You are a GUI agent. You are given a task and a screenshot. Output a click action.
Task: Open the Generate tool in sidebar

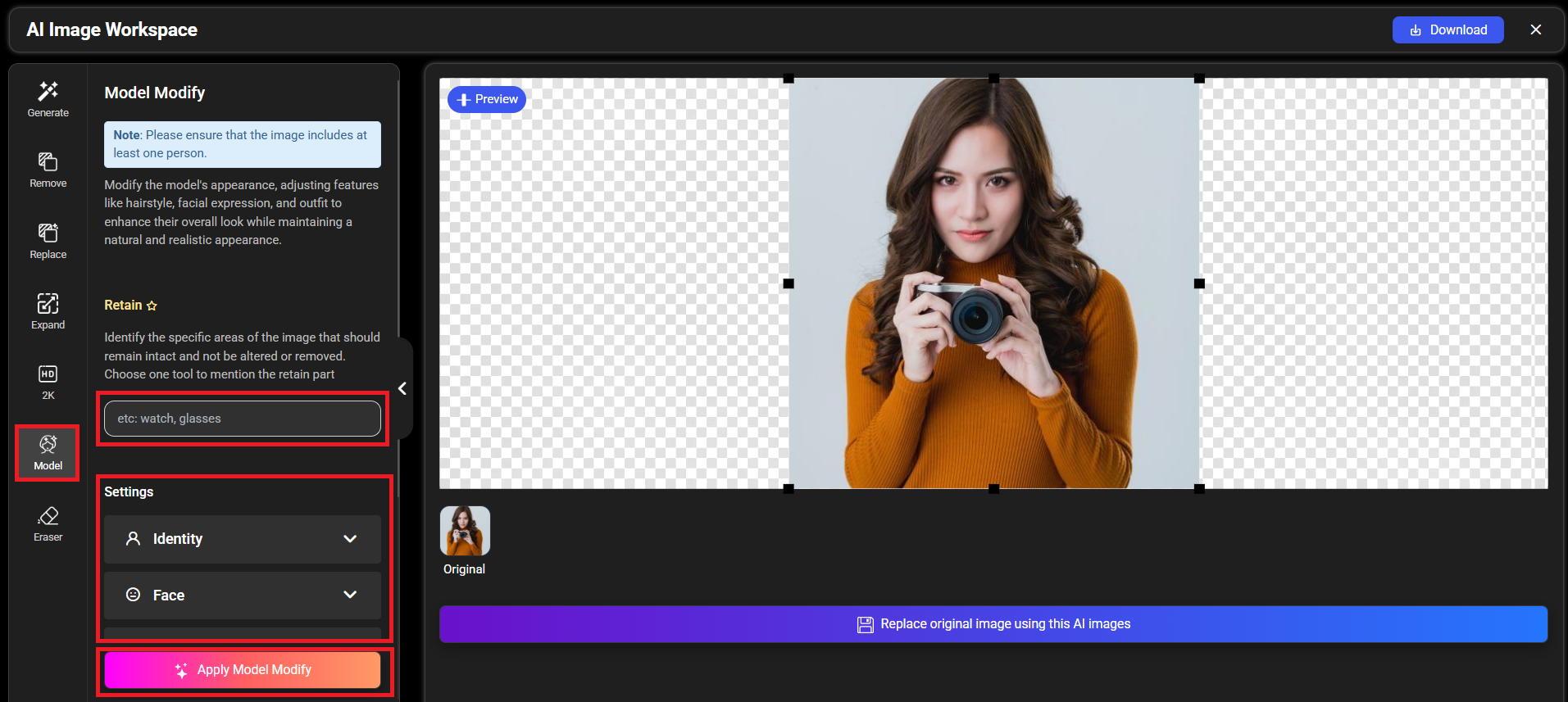pyautogui.click(x=48, y=99)
